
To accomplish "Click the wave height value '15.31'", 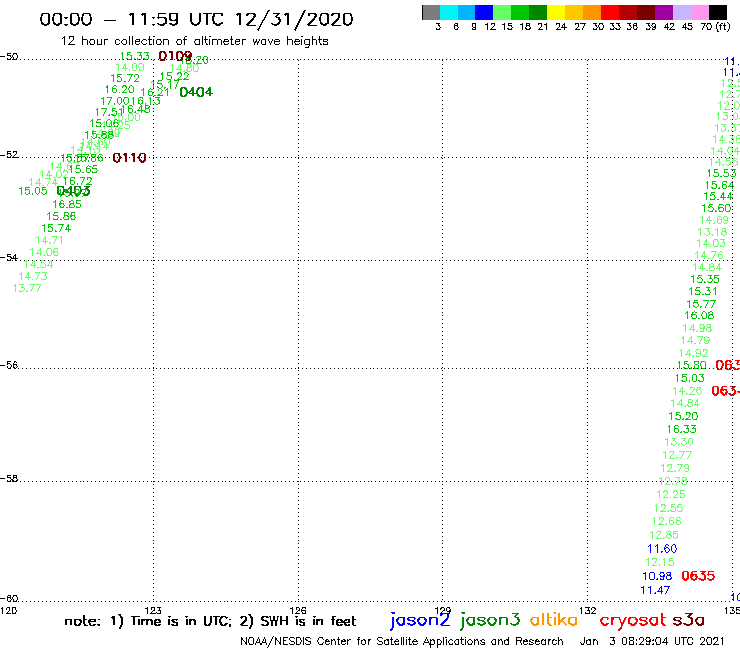I will [703, 291].
